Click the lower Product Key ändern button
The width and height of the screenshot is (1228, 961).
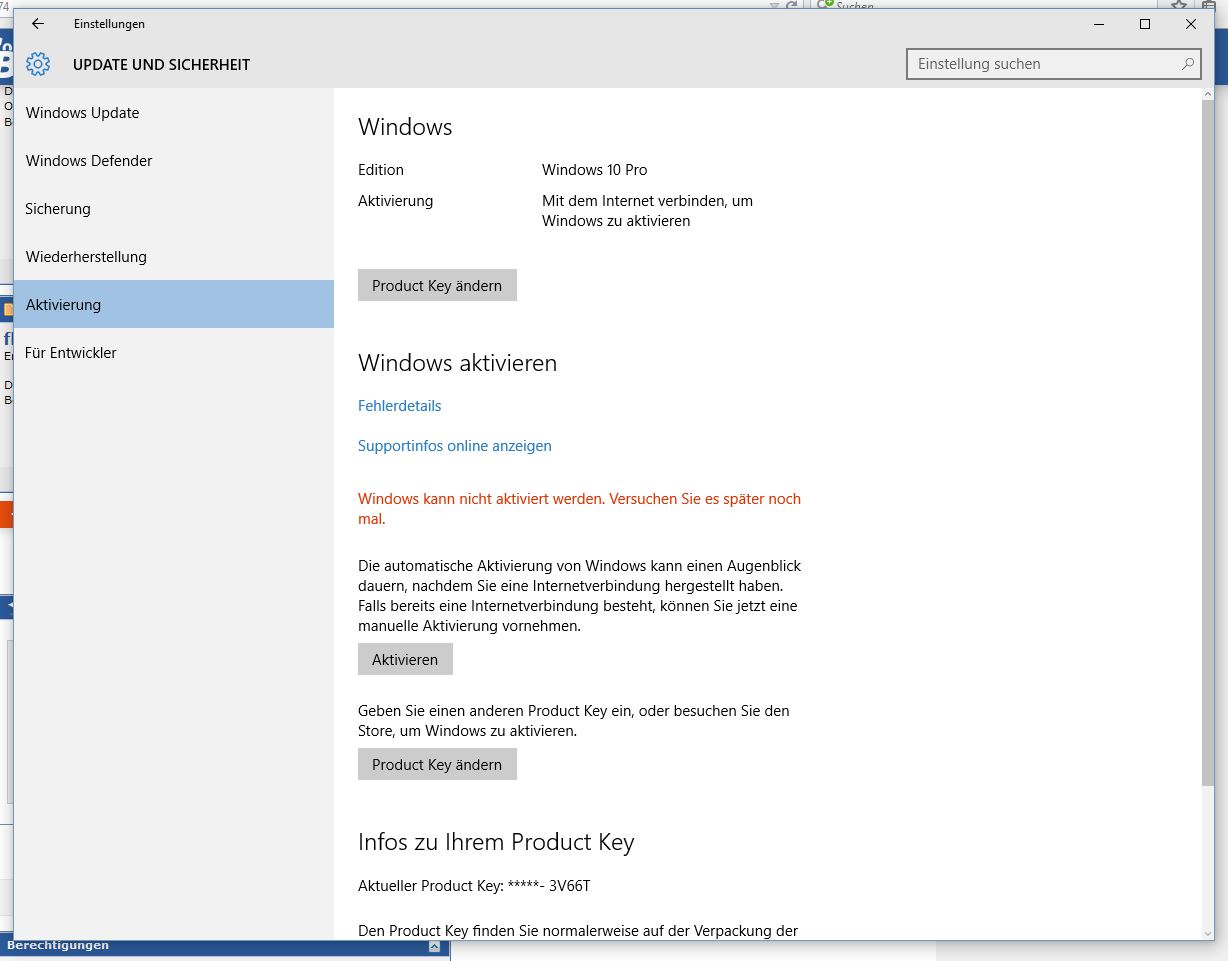(x=437, y=764)
